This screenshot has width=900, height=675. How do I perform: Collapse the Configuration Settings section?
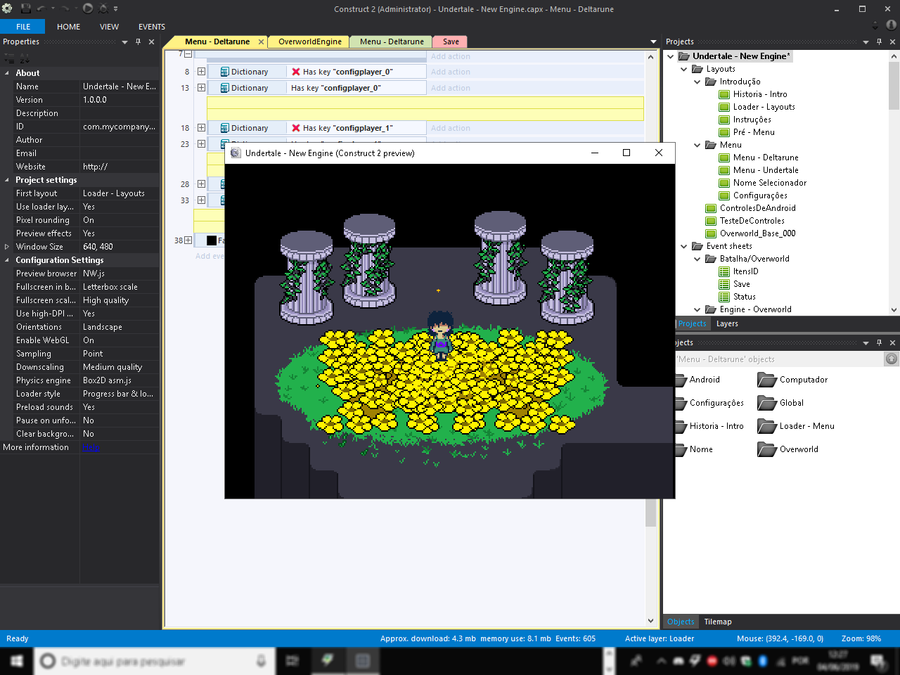coord(7,260)
